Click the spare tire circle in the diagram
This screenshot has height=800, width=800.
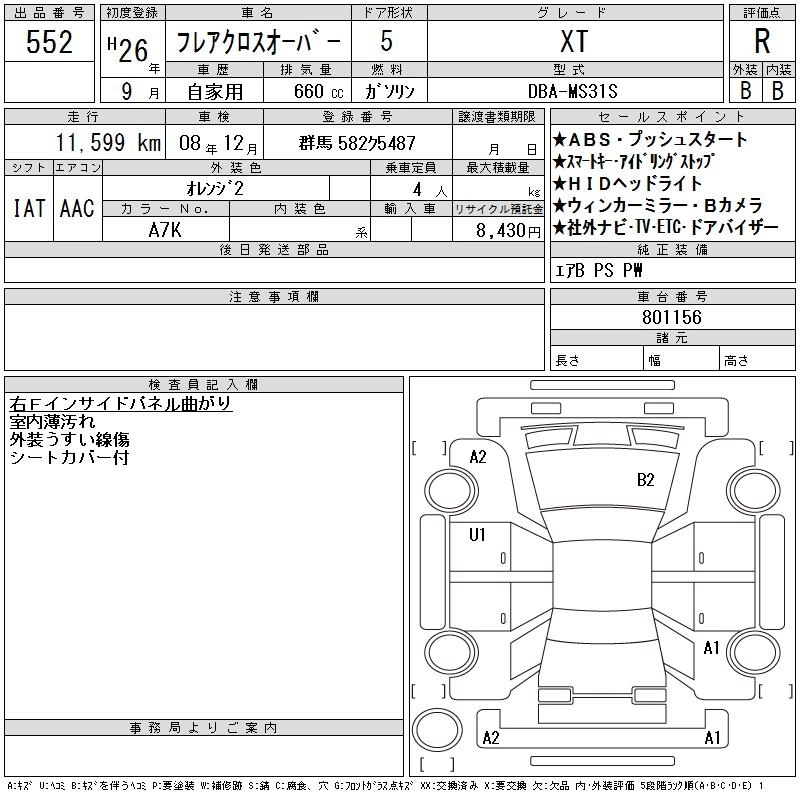(x=437, y=729)
